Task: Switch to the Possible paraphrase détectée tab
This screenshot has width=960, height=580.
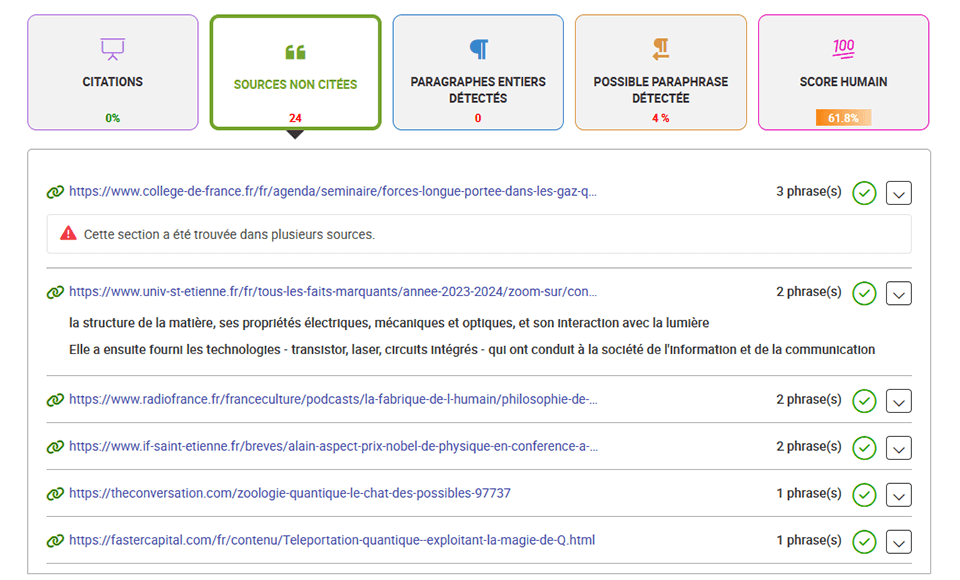Action: point(661,72)
